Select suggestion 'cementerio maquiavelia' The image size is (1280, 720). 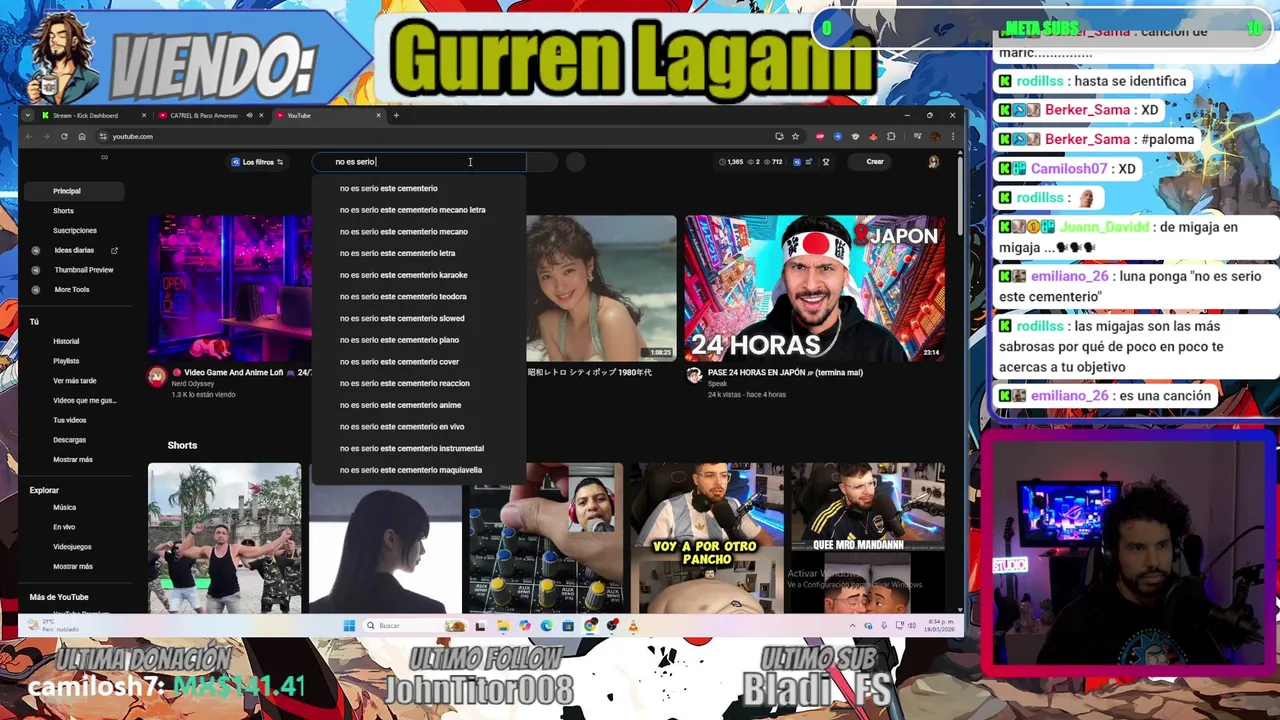419,470
